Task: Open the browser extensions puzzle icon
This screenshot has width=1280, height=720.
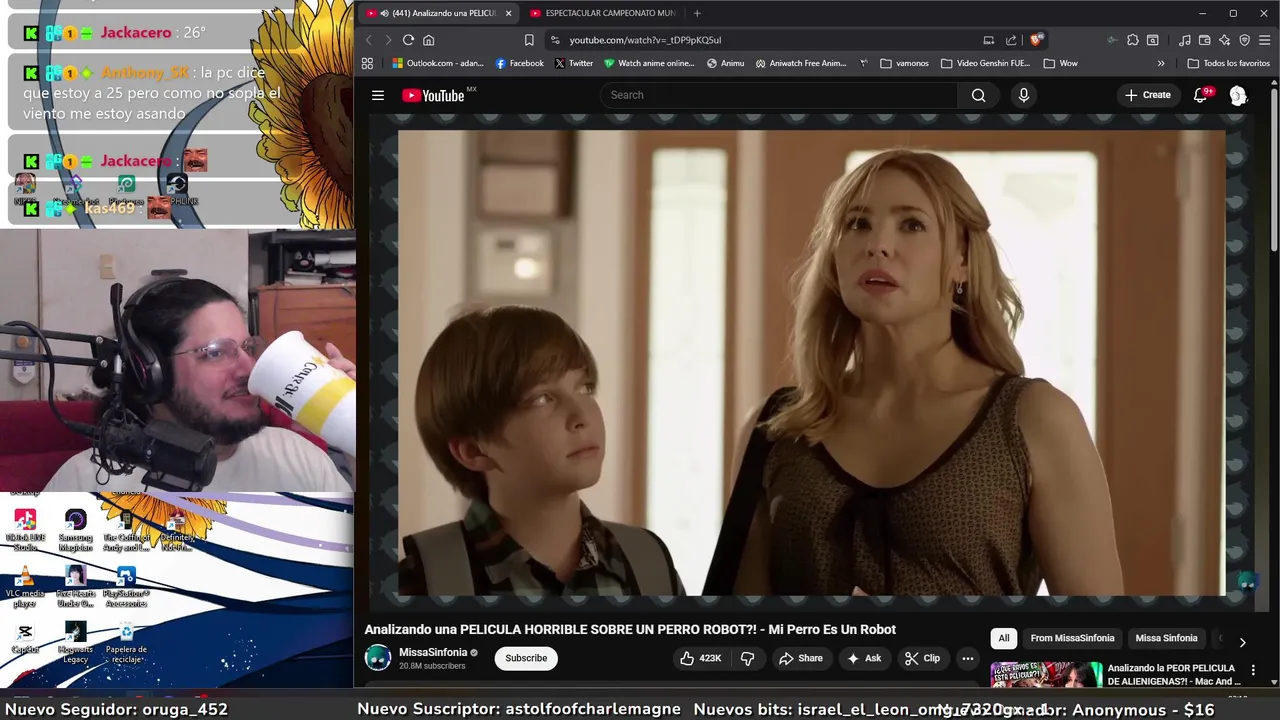Action: (1132, 40)
